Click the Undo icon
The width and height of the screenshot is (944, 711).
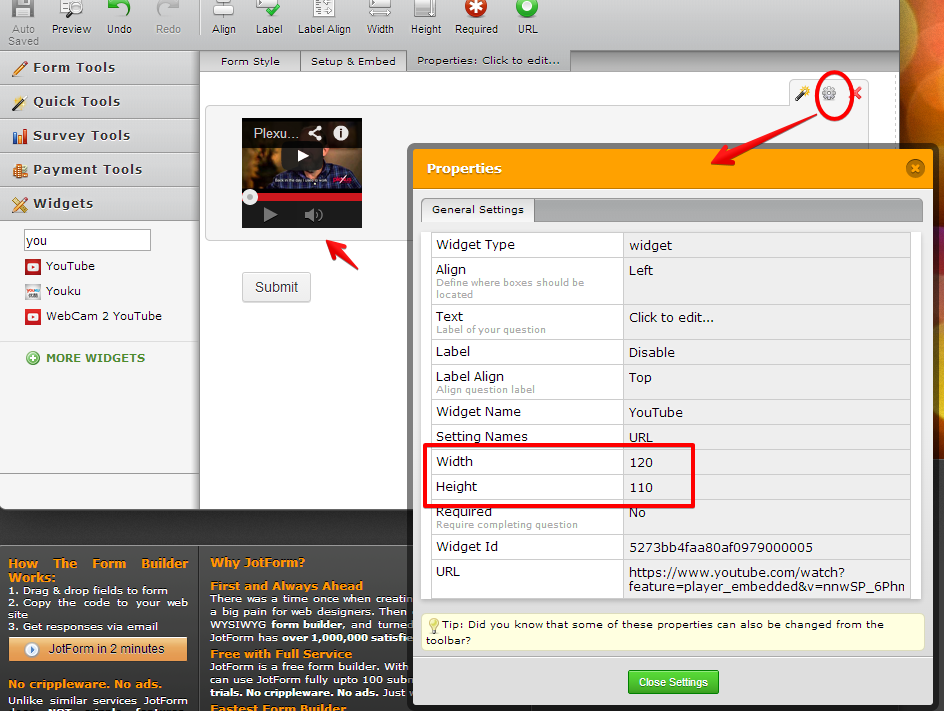click(119, 15)
